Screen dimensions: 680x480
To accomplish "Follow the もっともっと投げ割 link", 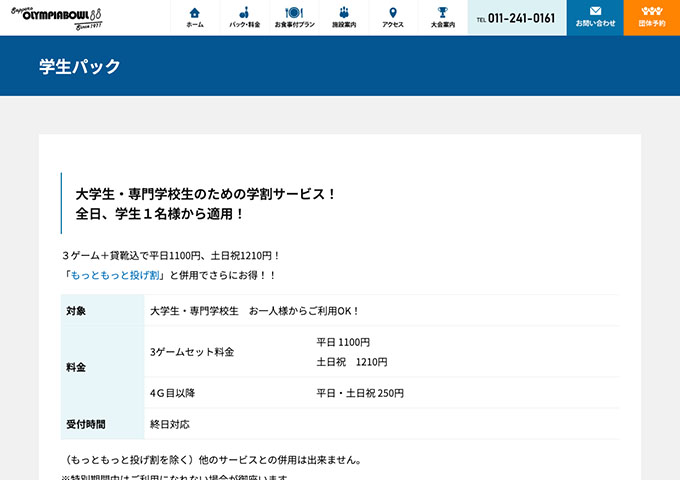I will click(115, 275).
